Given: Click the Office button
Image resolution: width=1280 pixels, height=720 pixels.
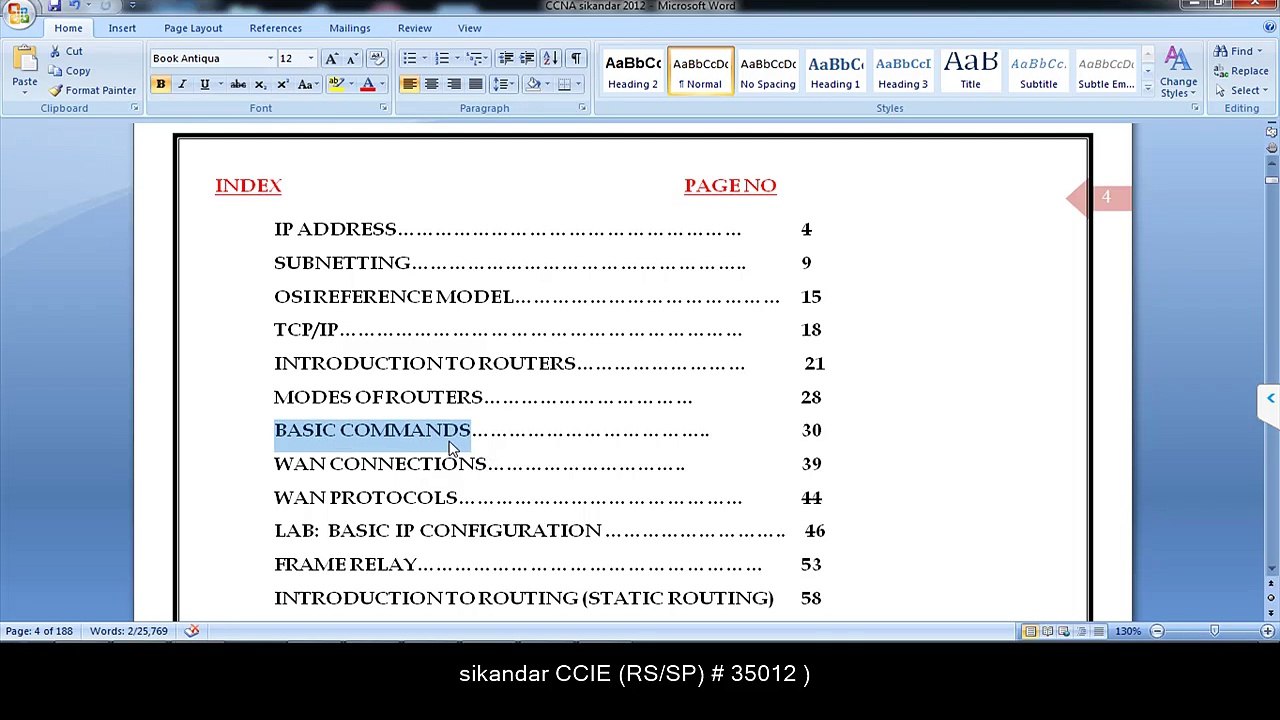Looking at the screenshot, I should pyautogui.click(x=18, y=12).
